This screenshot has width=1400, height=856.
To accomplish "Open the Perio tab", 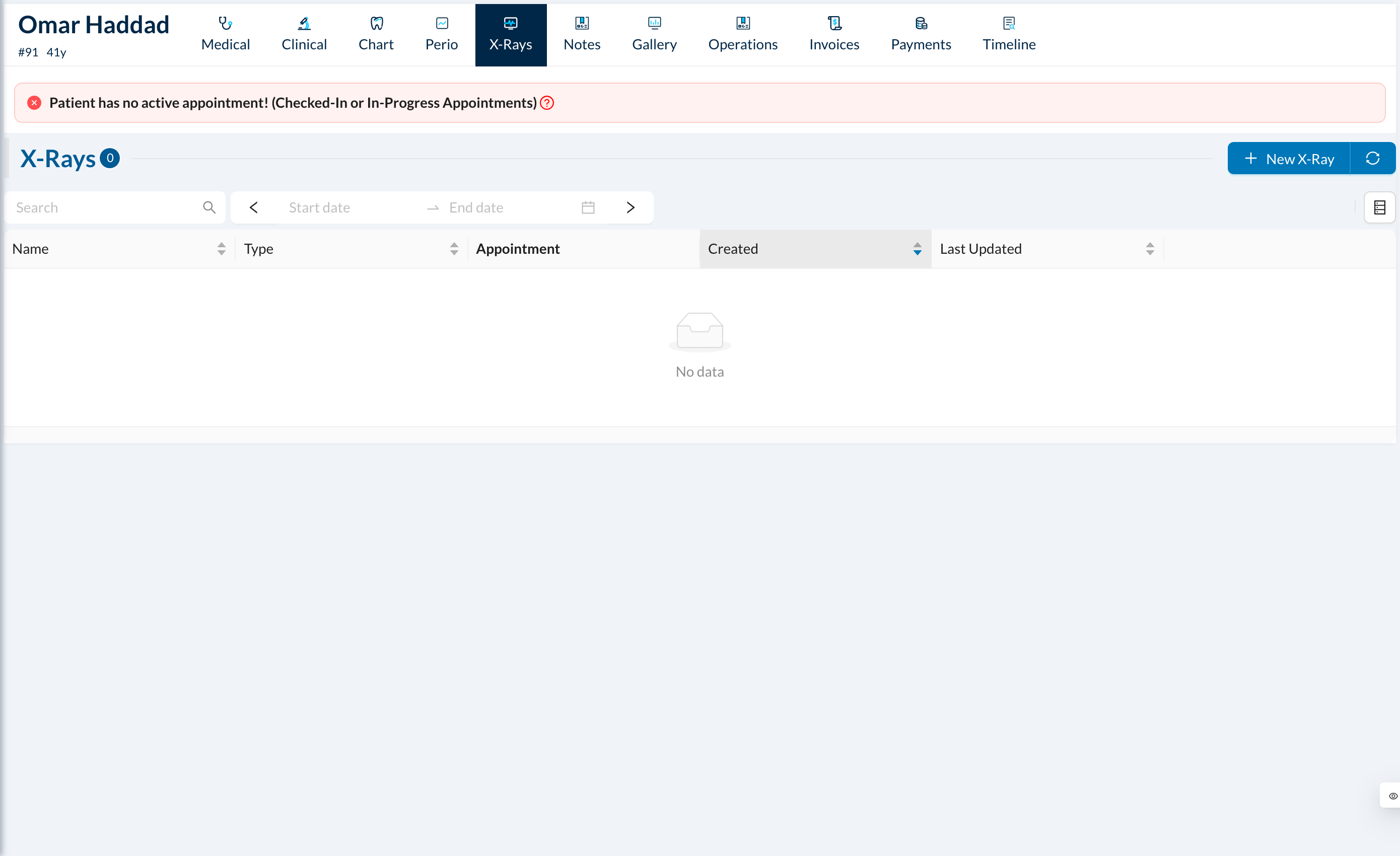I will [x=442, y=35].
